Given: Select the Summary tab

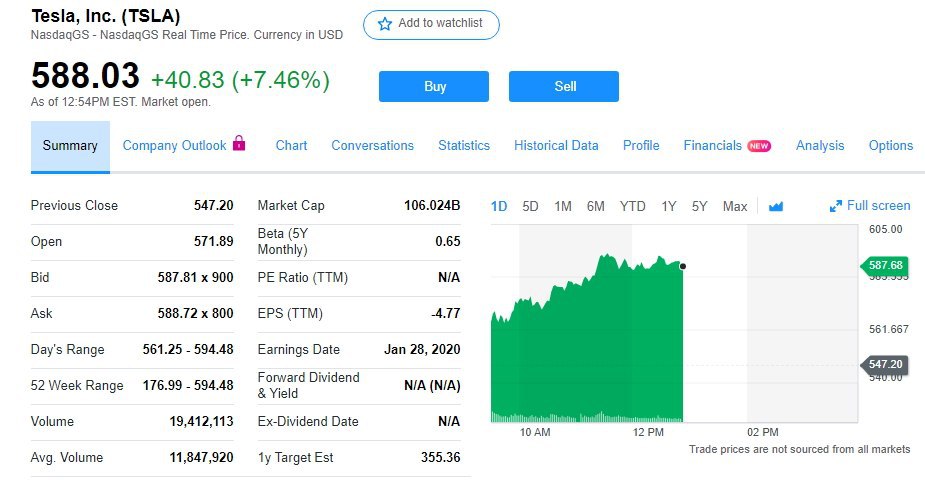Looking at the screenshot, I should tap(70, 146).
